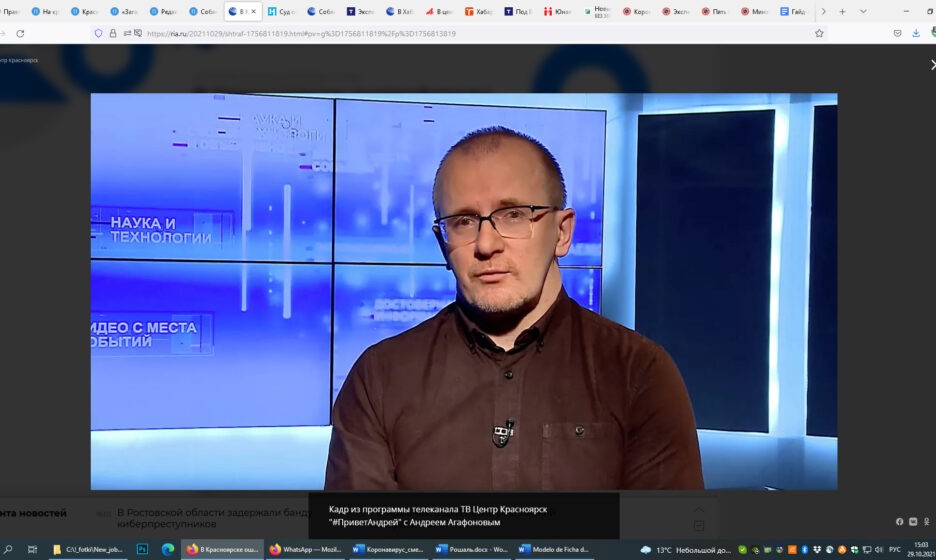The width and height of the screenshot is (936, 560).
Task: Click the studio interview photo
Action: pos(464,291)
